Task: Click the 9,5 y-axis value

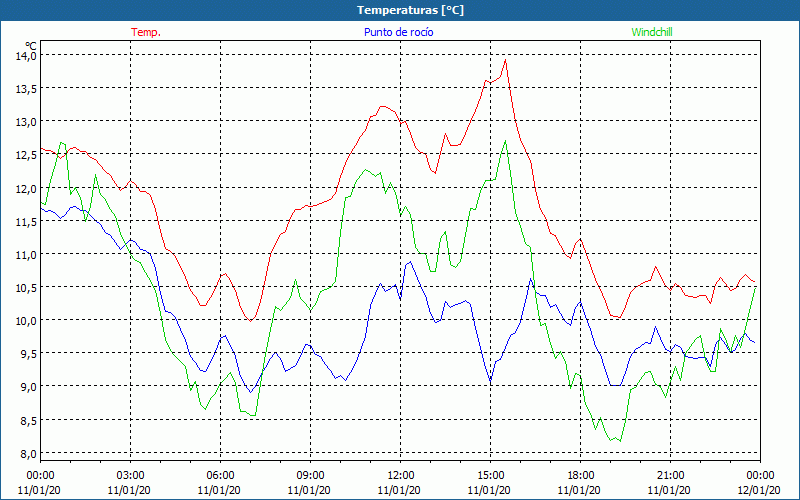Action: point(28,354)
